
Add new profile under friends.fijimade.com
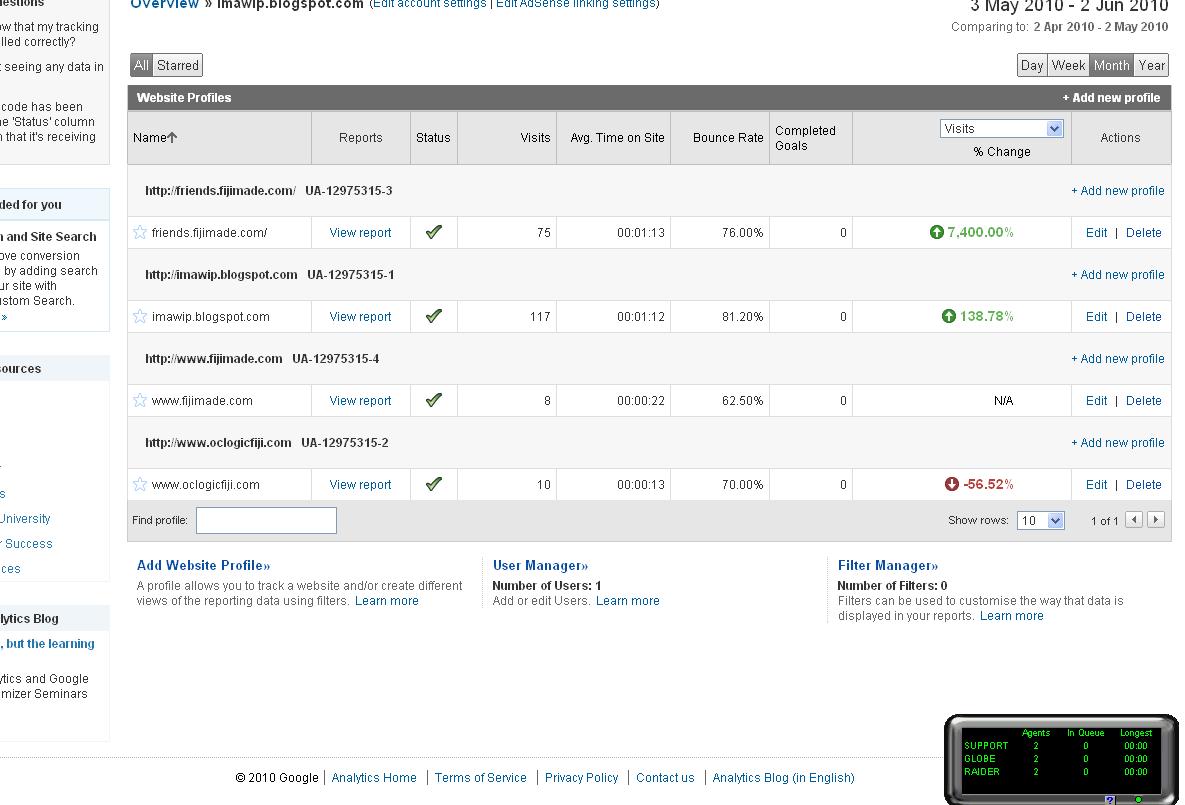pyautogui.click(x=1118, y=190)
